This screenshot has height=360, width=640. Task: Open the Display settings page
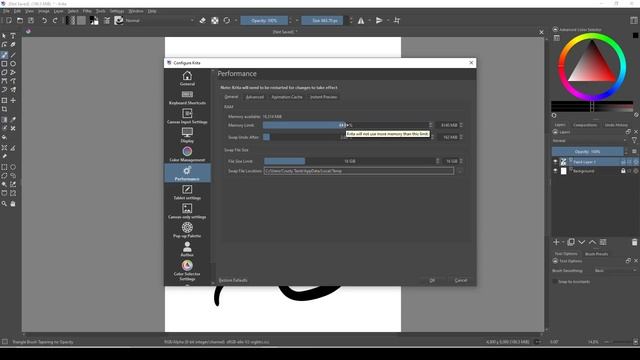click(x=187, y=135)
